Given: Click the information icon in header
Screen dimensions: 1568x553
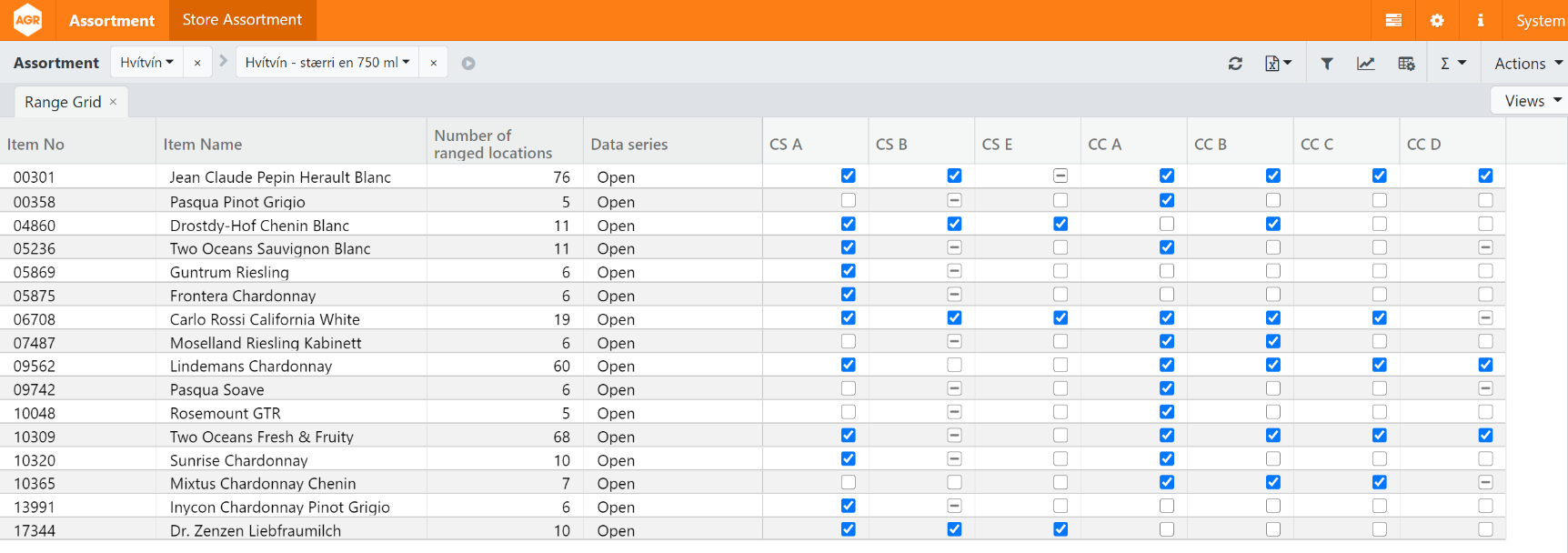Looking at the screenshot, I should click(1481, 20).
